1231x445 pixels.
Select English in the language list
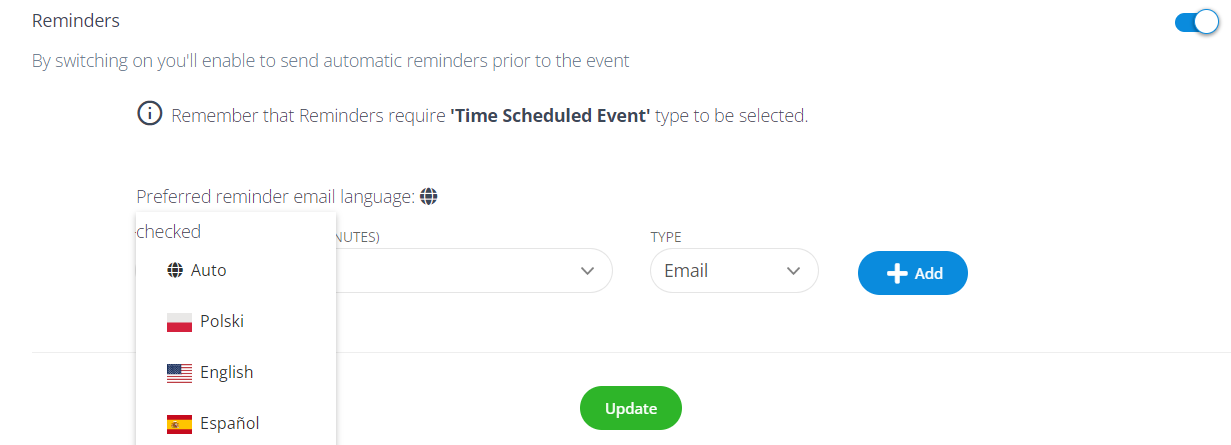(x=226, y=373)
